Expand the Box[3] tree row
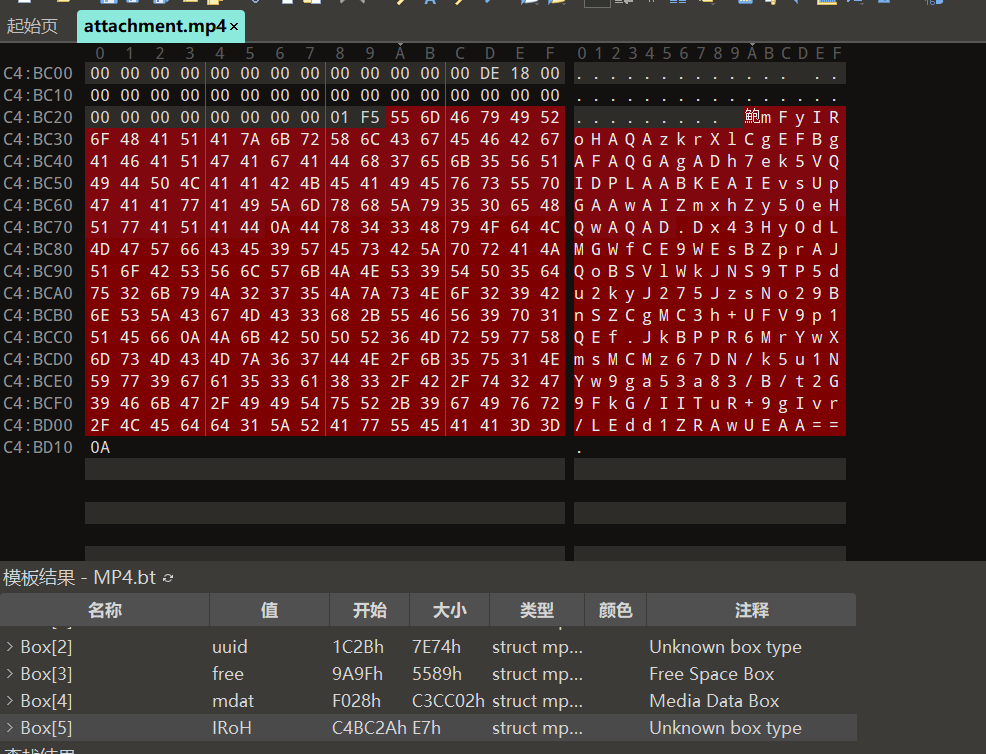The image size is (986, 754). click(x=9, y=674)
